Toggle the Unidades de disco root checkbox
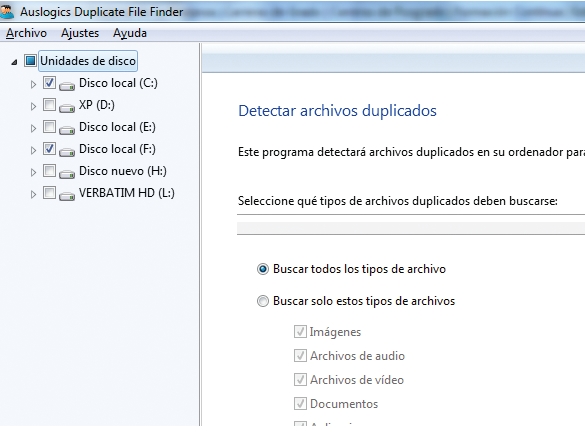The image size is (585, 433). click(x=30, y=60)
